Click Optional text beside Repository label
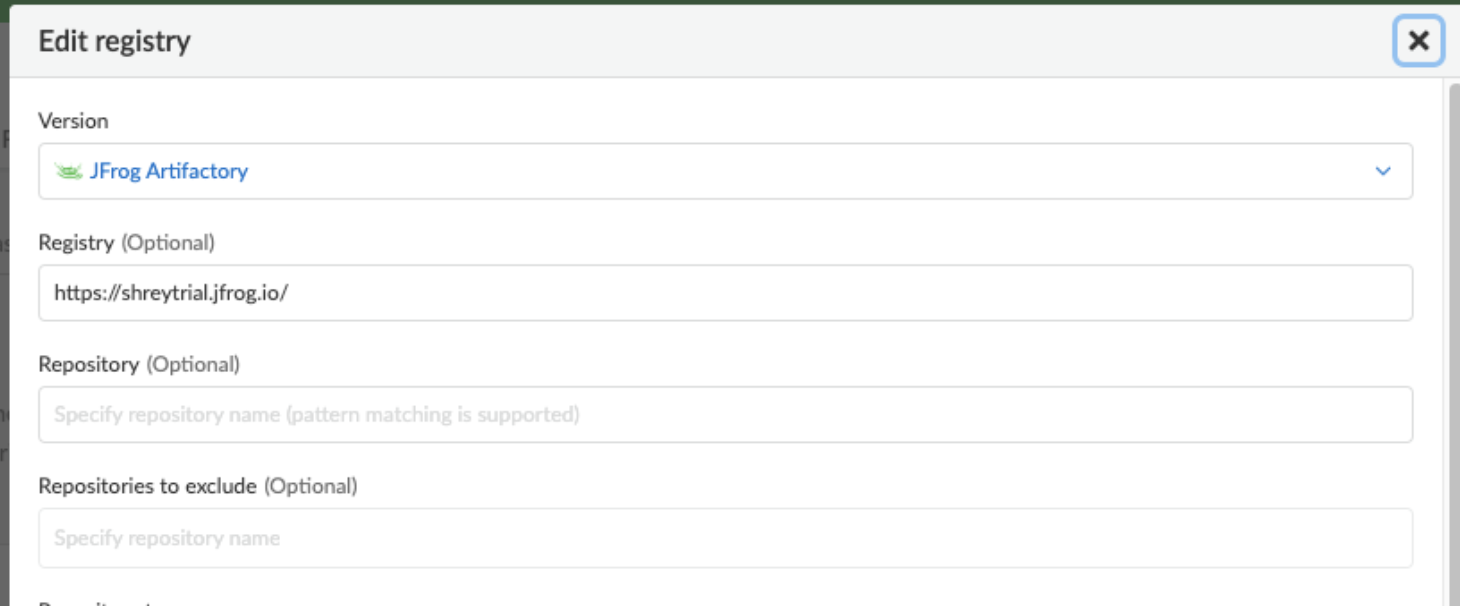 pyautogui.click(x=193, y=365)
